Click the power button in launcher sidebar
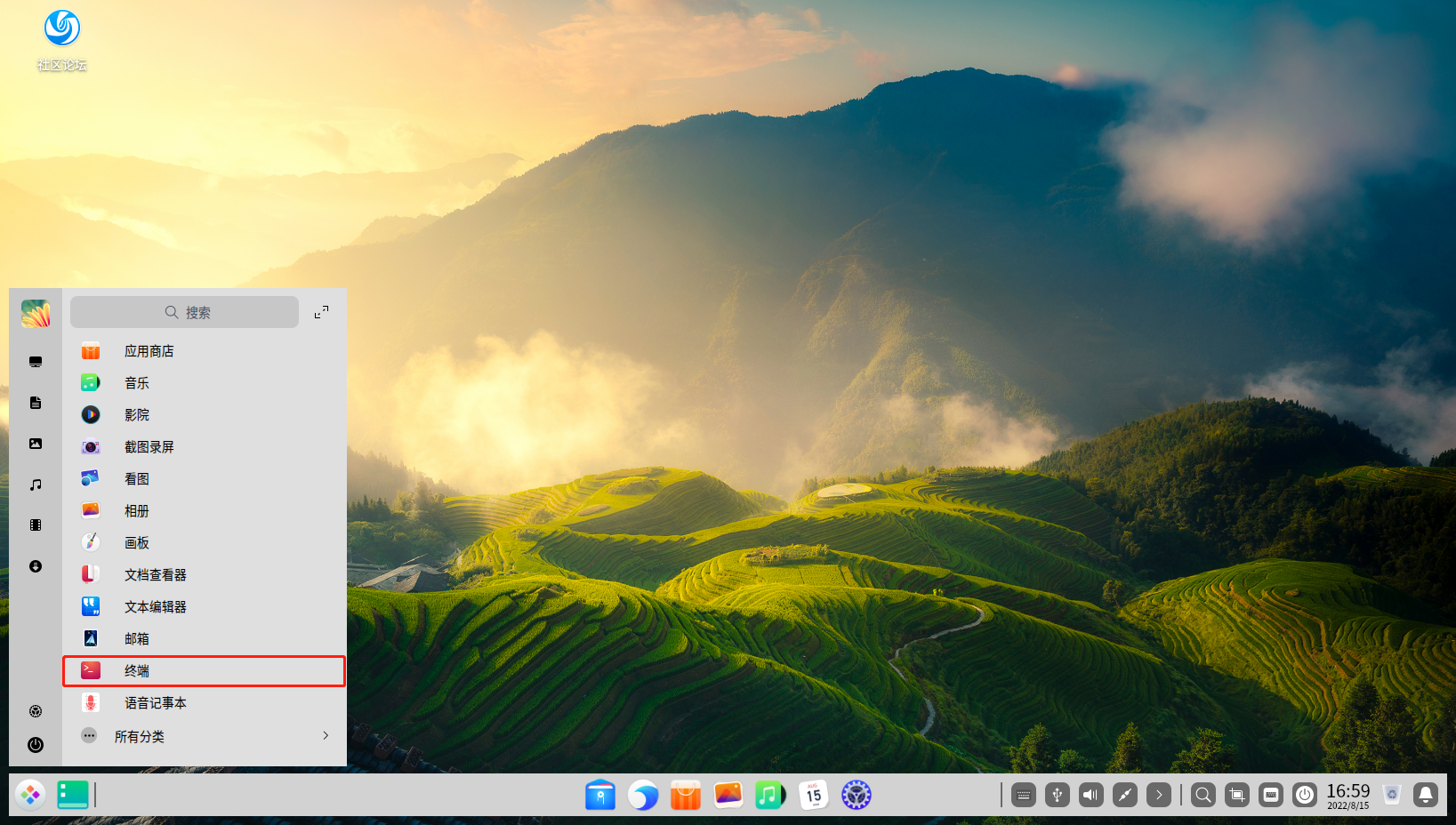The width and height of the screenshot is (1456, 825). click(x=36, y=745)
